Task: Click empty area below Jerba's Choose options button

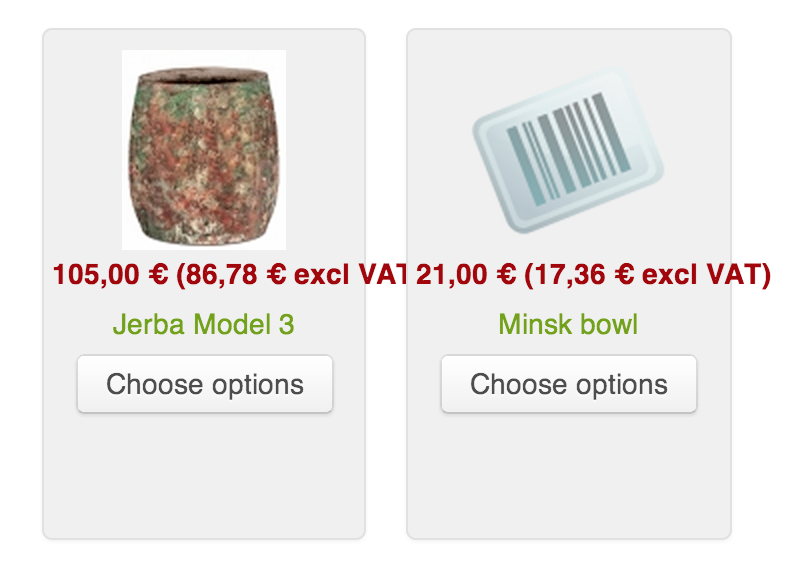Action: pos(204,475)
